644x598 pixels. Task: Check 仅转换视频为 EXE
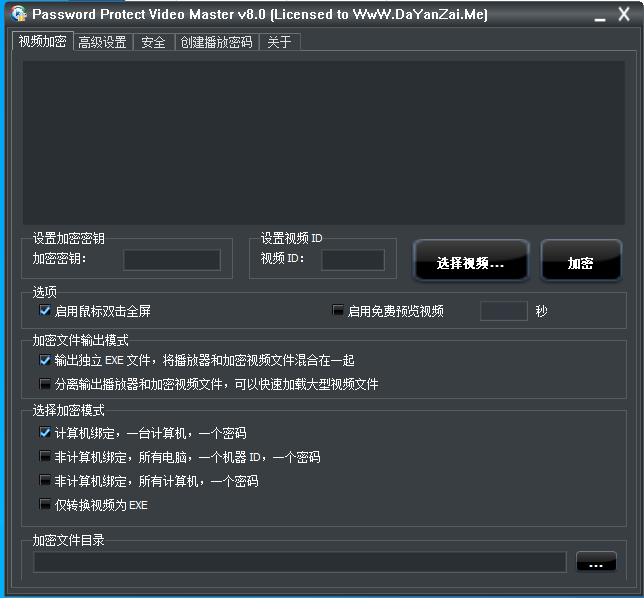click(x=45, y=504)
